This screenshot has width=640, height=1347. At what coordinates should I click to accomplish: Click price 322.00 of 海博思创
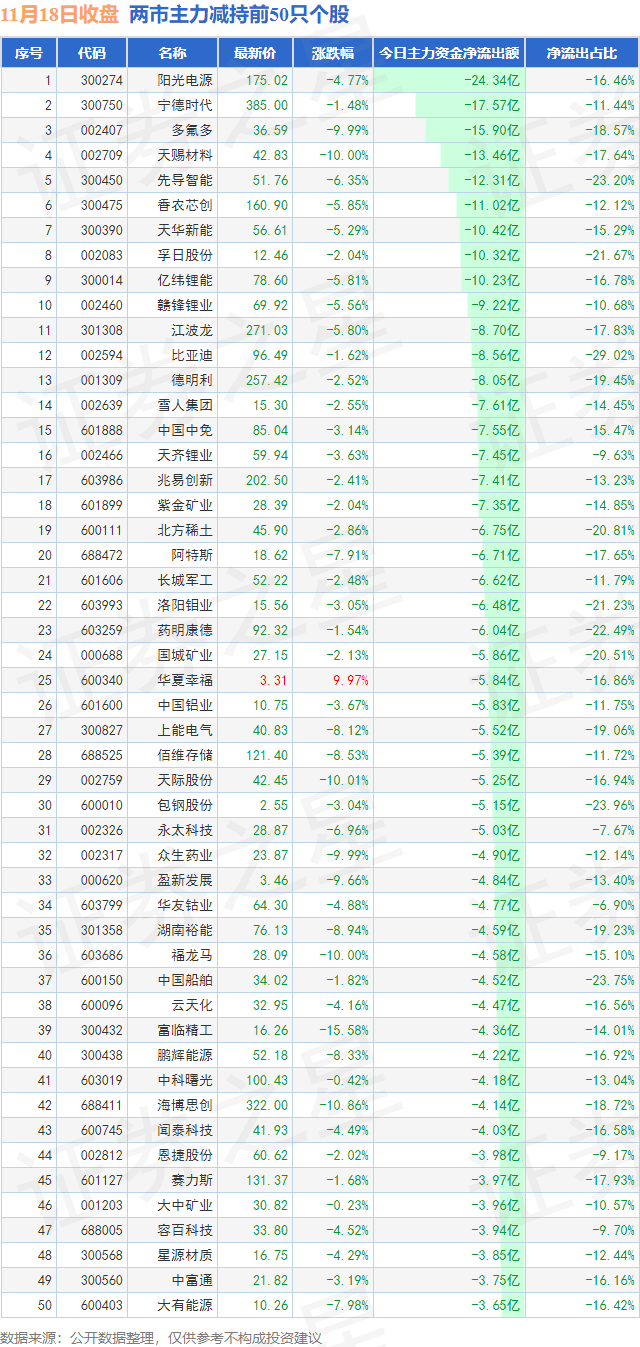266,1105
